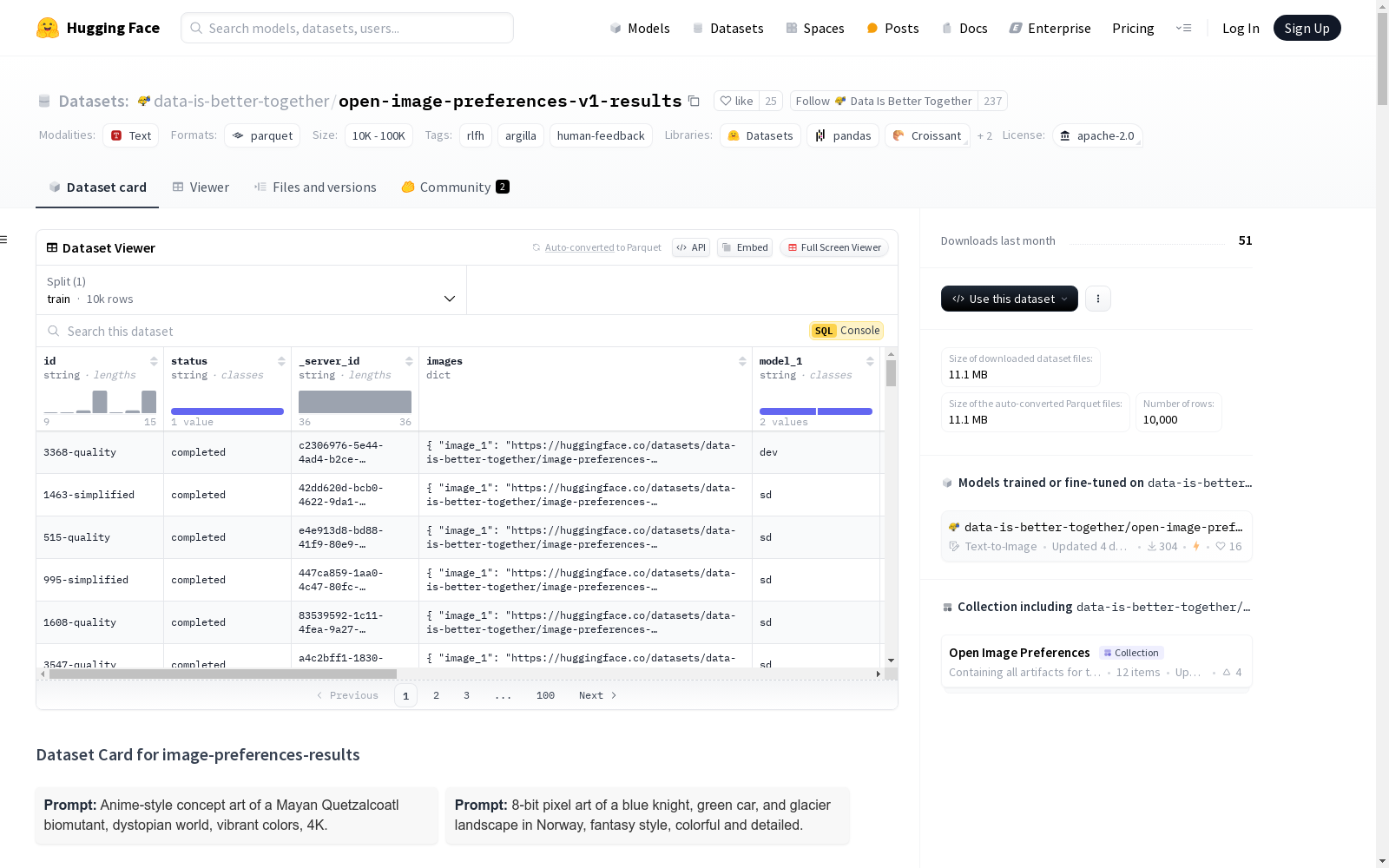The image size is (1389, 868).
Task: Open the Files and versions tab
Action: [x=315, y=187]
